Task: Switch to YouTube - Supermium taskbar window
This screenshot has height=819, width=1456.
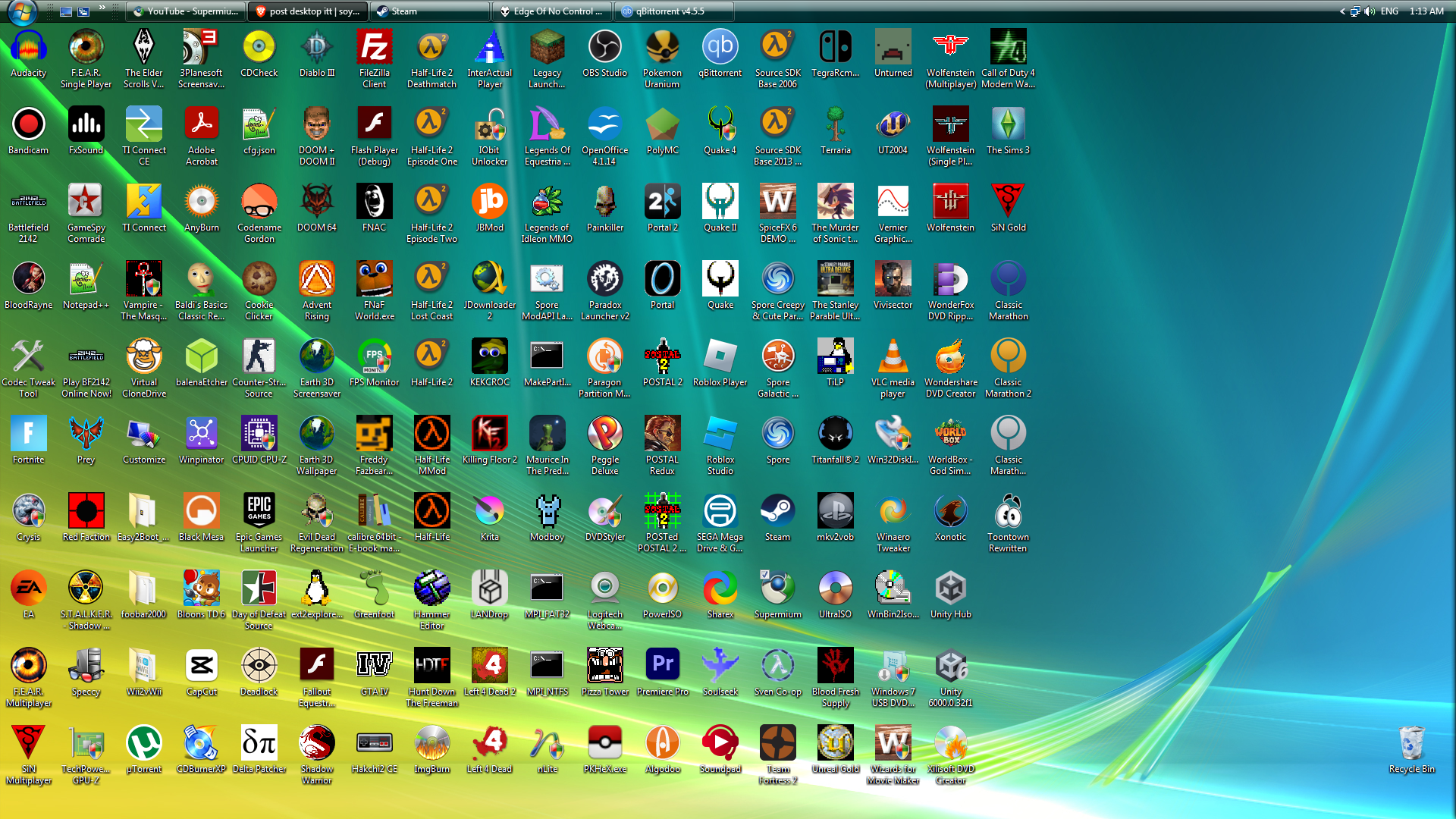Action: (x=187, y=11)
